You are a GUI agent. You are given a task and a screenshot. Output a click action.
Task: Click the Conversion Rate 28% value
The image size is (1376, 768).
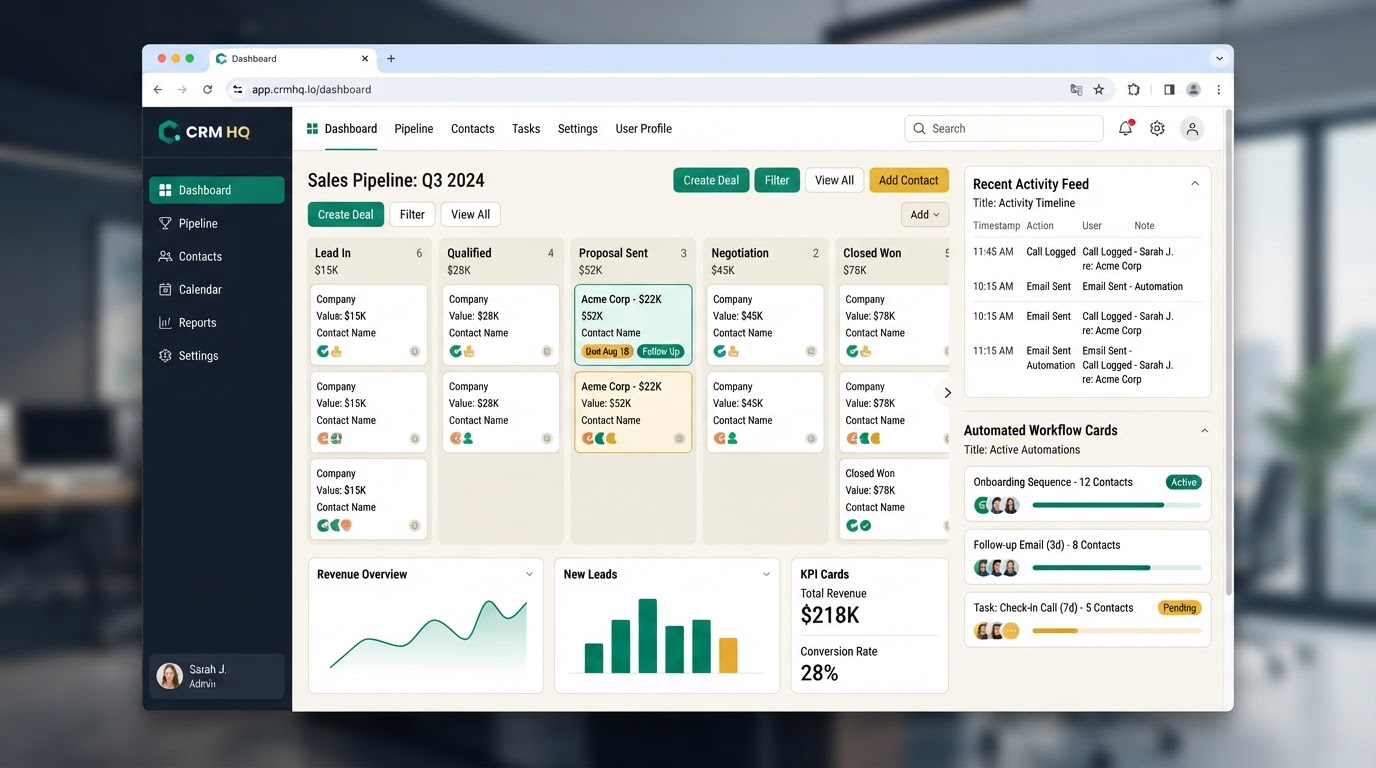point(819,673)
